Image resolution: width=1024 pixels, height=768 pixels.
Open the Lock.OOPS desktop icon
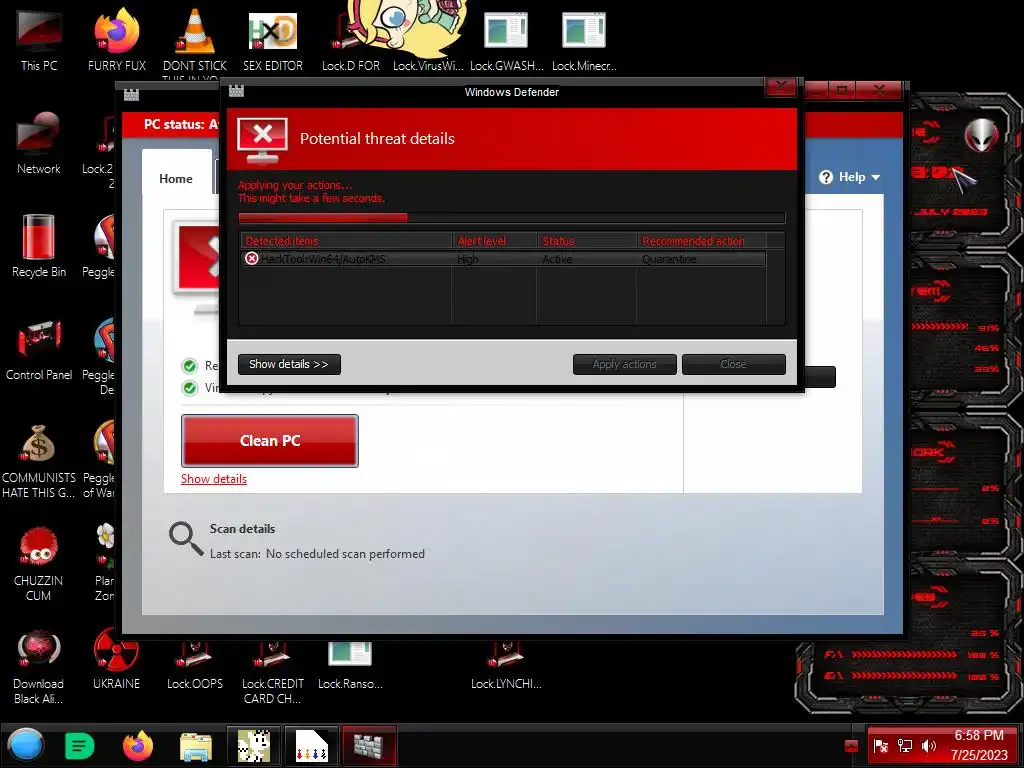click(x=195, y=666)
